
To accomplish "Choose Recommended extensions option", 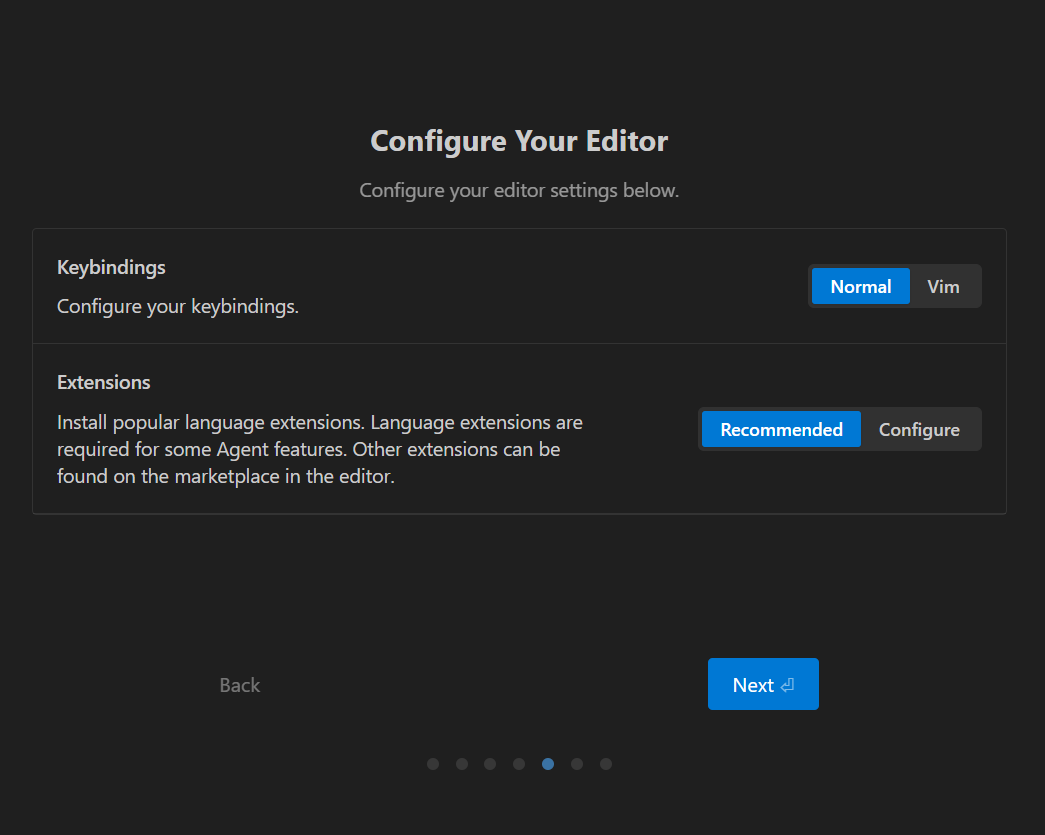I will [x=781, y=430].
